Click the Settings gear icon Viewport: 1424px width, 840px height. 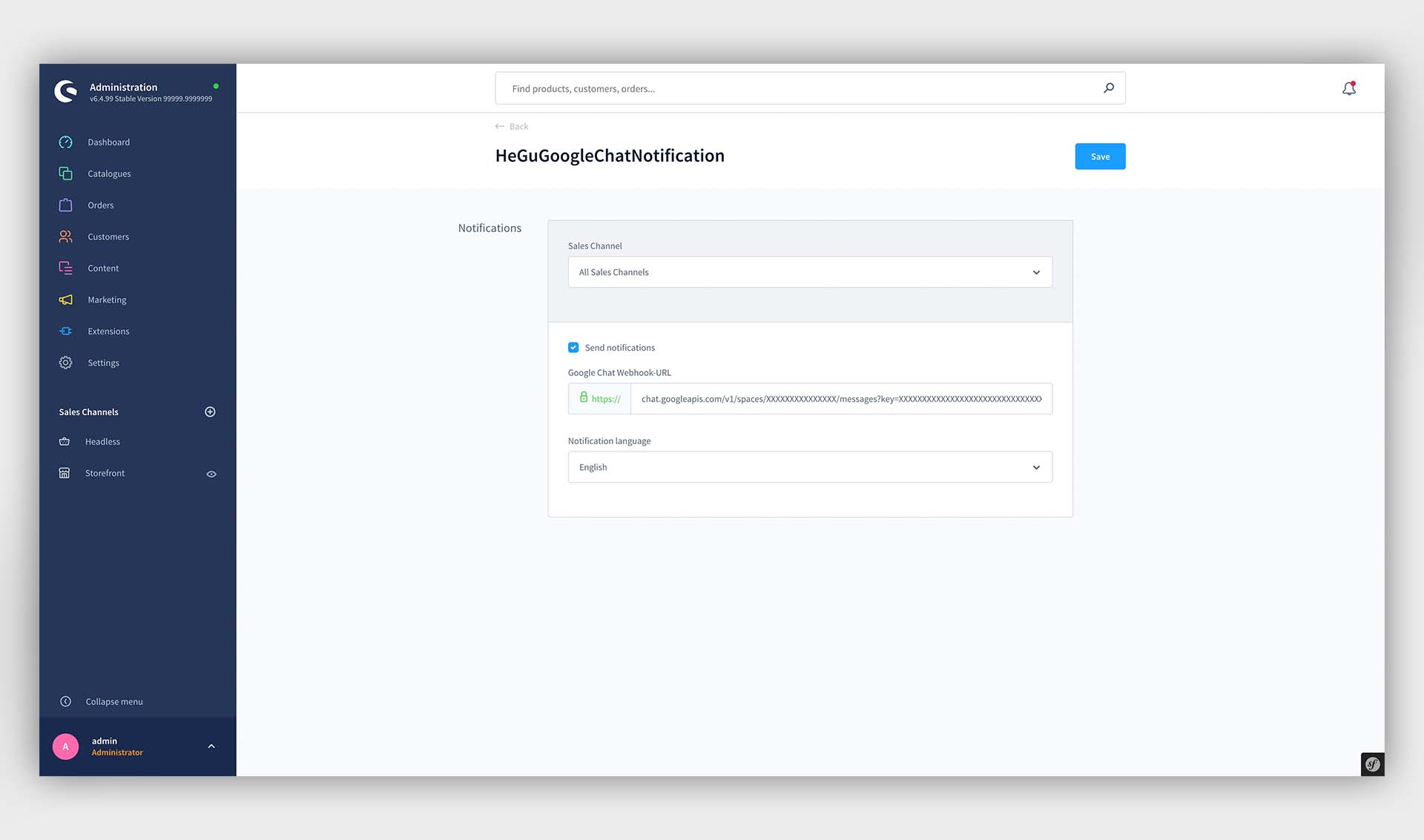(65, 363)
